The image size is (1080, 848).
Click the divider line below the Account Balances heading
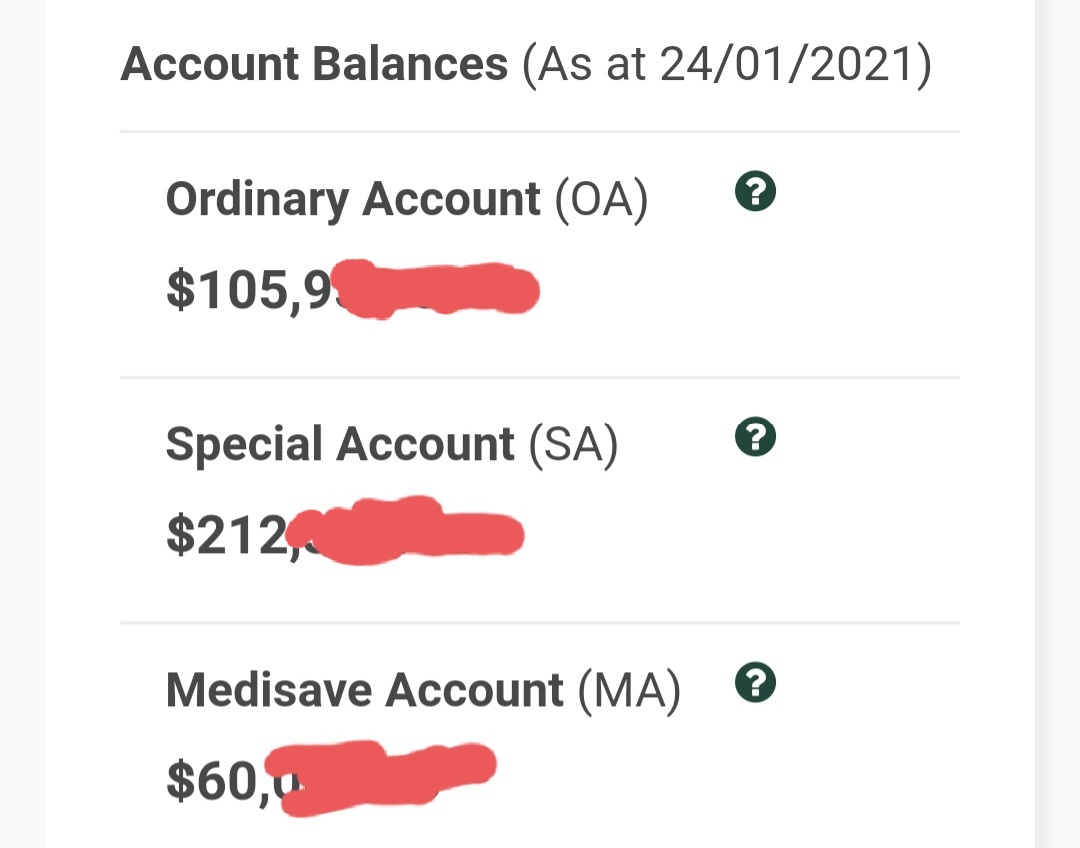[x=540, y=131]
